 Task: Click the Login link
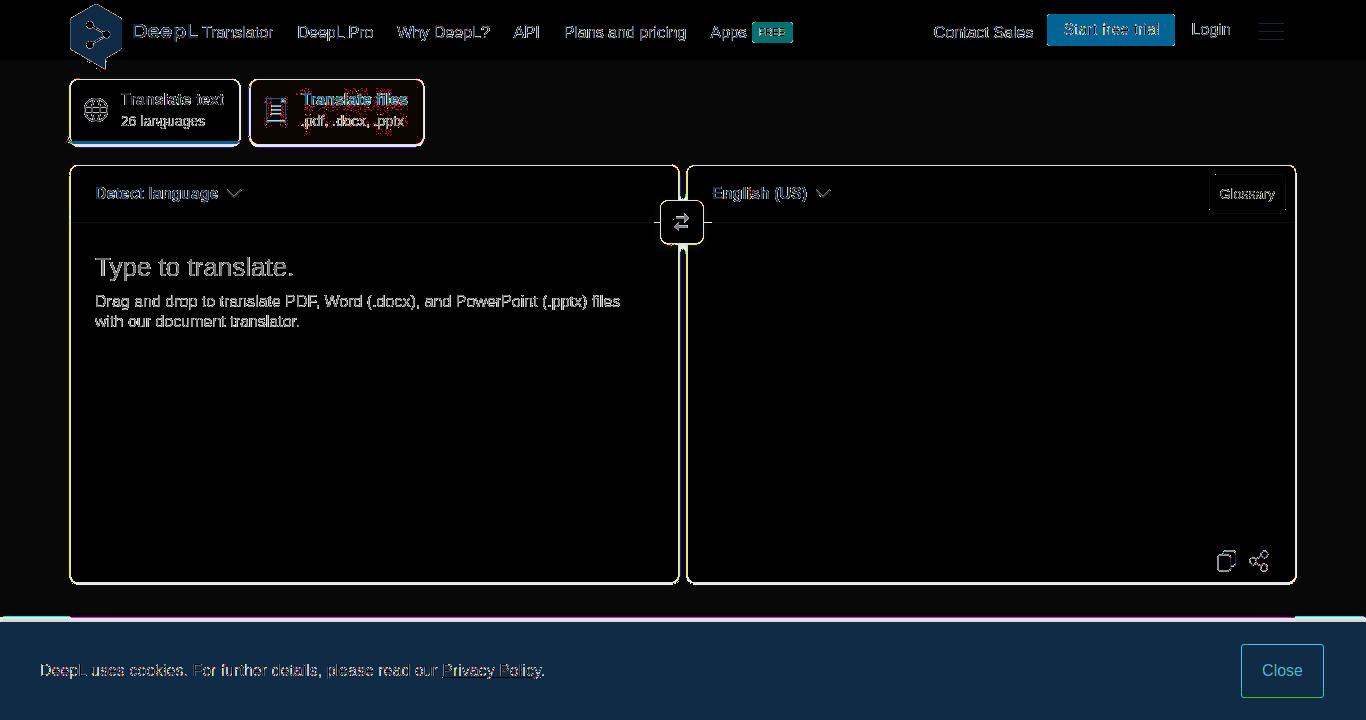(x=1210, y=30)
